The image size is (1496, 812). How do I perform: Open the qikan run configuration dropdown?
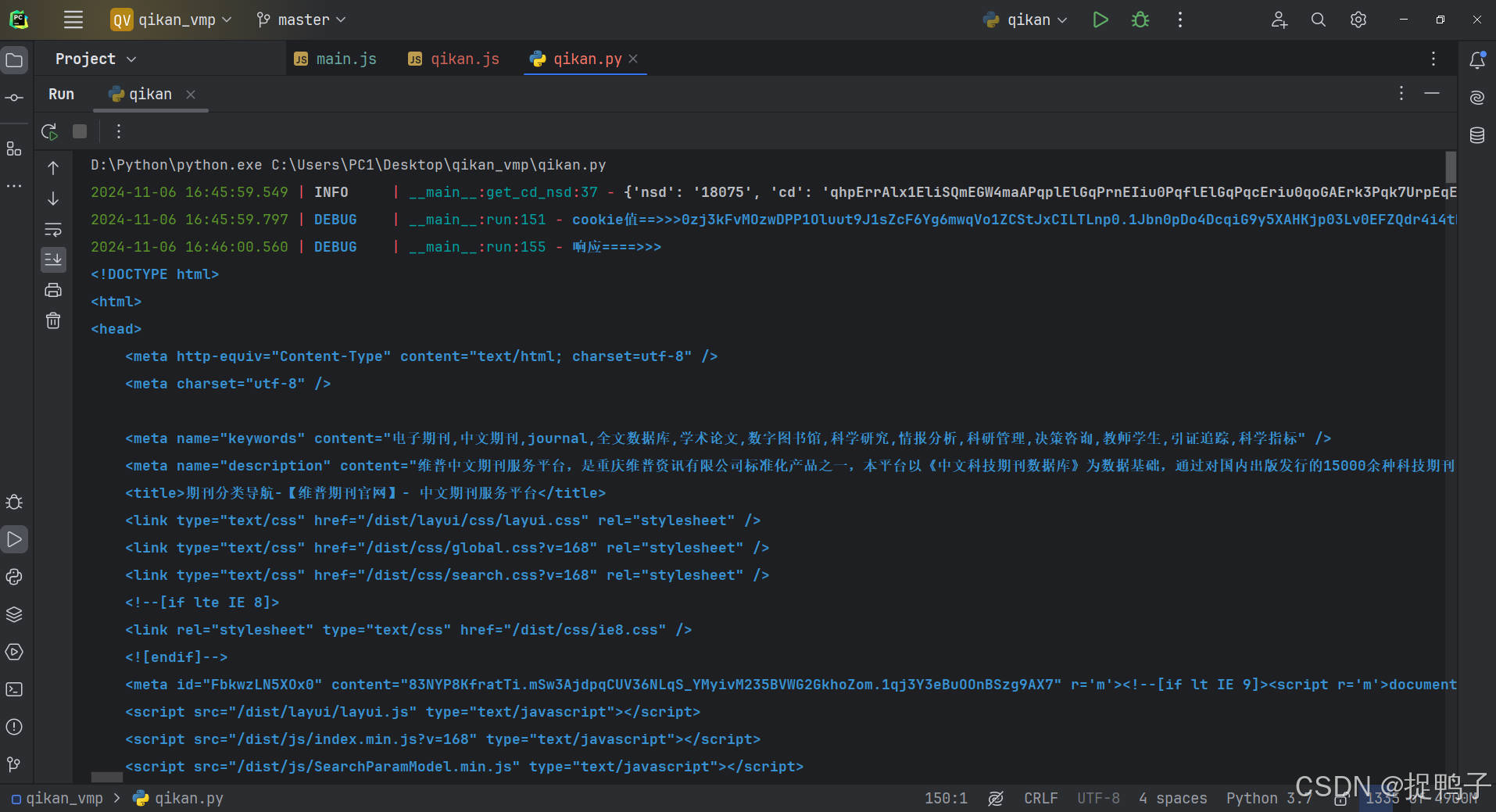pos(1025,20)
